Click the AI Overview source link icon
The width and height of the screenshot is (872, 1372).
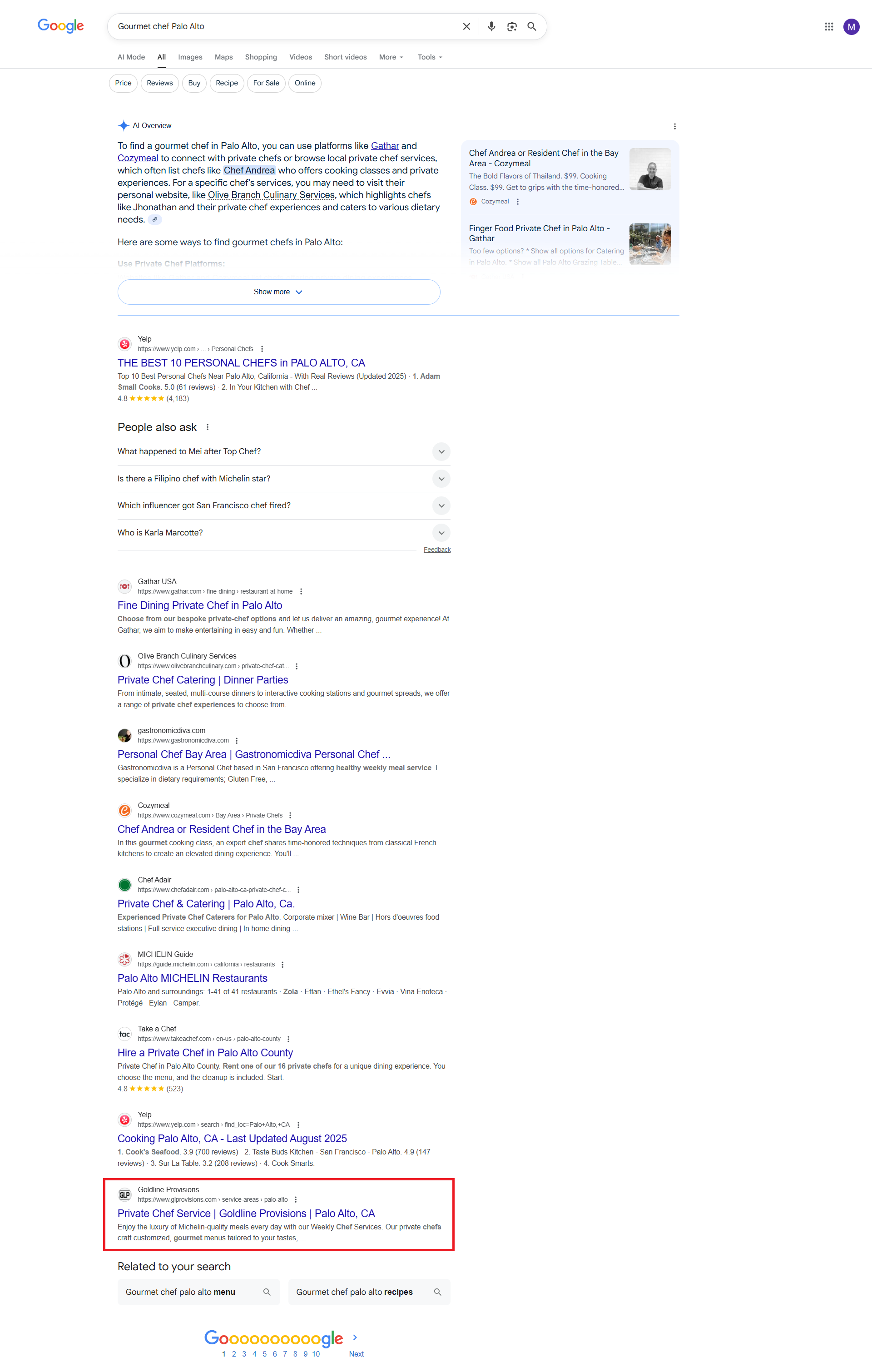154,220
